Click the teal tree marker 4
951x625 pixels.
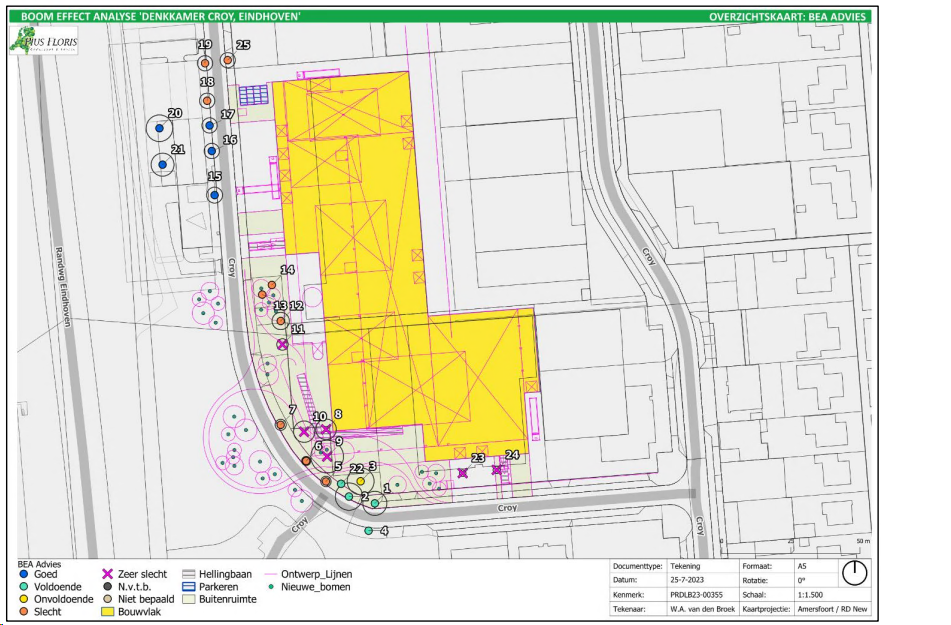point(368,531)
